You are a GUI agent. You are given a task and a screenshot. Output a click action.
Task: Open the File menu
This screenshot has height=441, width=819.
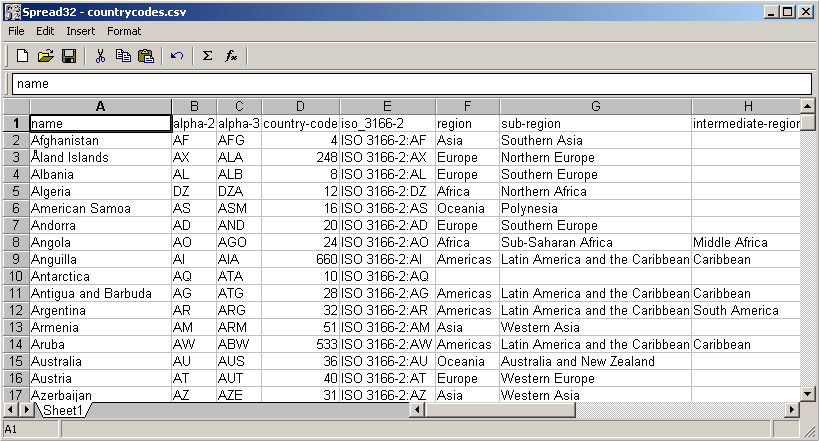(16, 31)
